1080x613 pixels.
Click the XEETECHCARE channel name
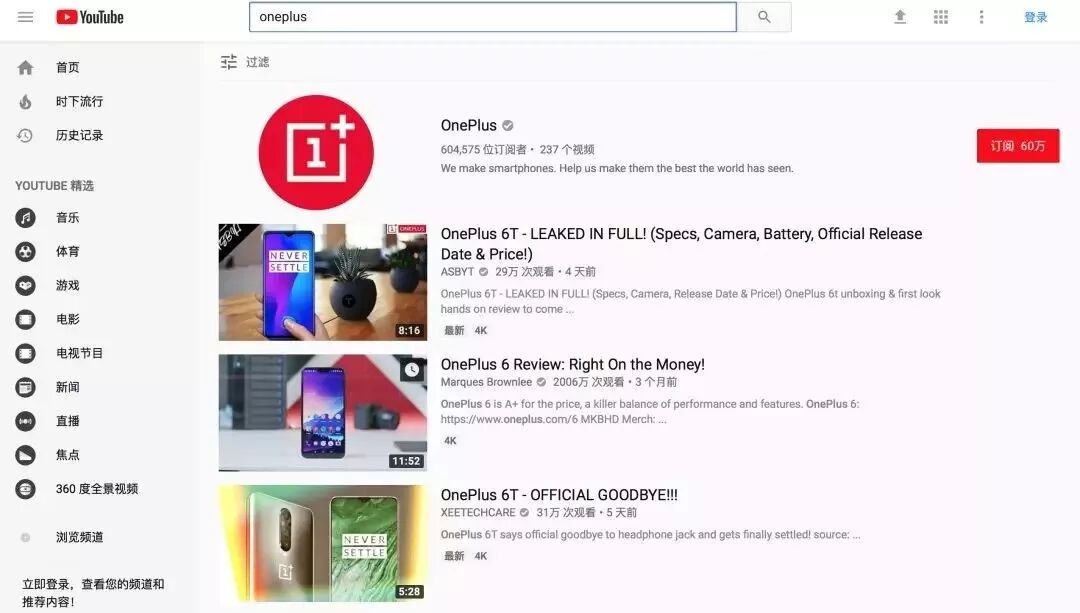478,513
